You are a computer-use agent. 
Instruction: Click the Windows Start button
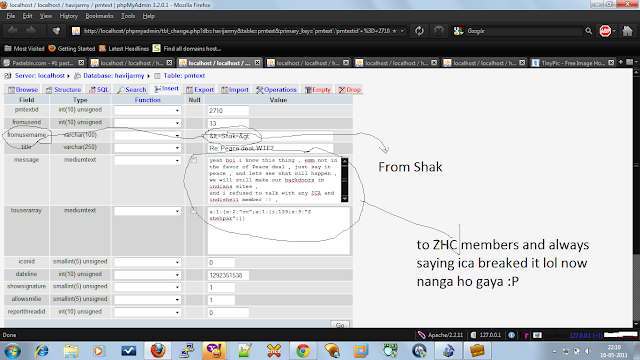pyautogui.click(x=13, y=351)
